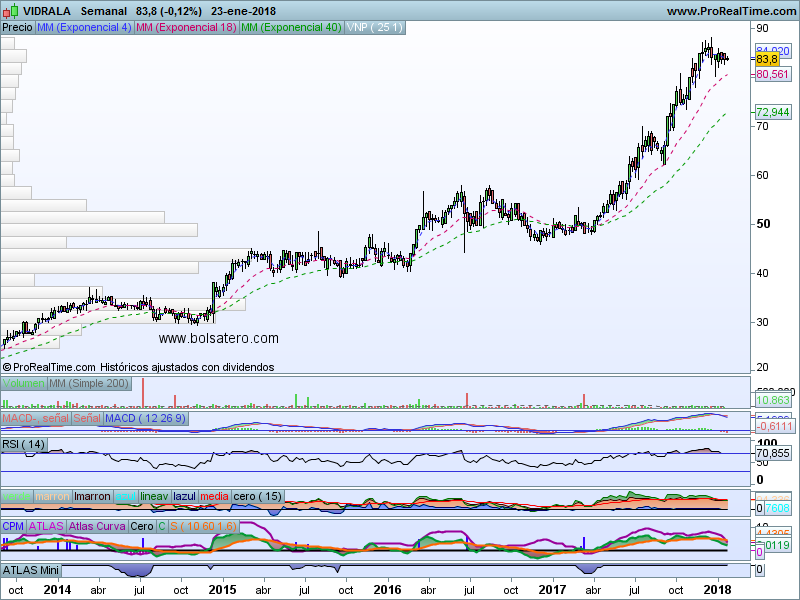
Task: Select the Precio label tab
Action: pyautogui.click(x=17, y=27)
